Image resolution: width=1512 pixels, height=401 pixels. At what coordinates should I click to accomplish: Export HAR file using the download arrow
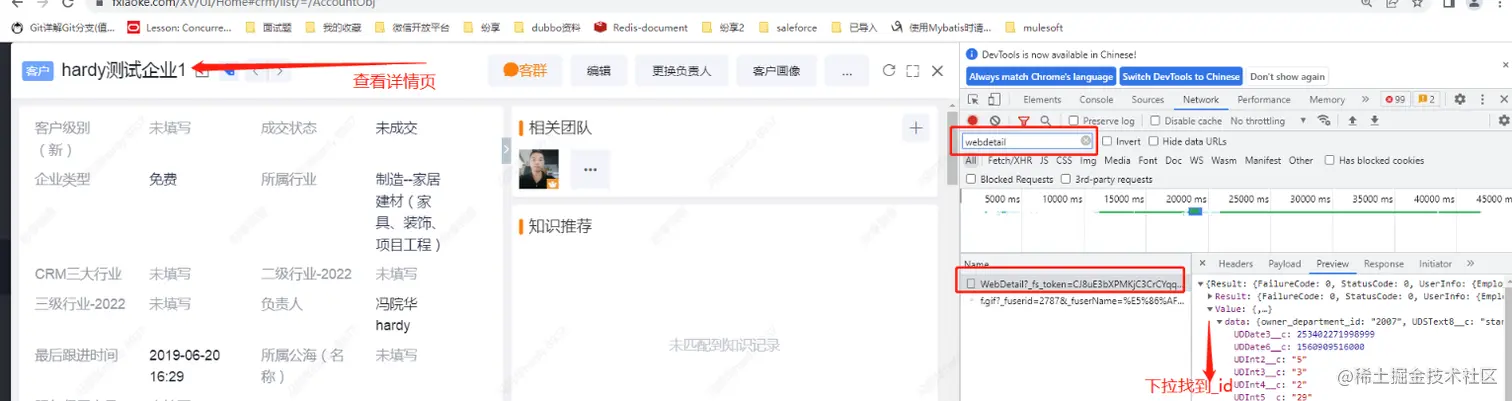coord(1374,120)
